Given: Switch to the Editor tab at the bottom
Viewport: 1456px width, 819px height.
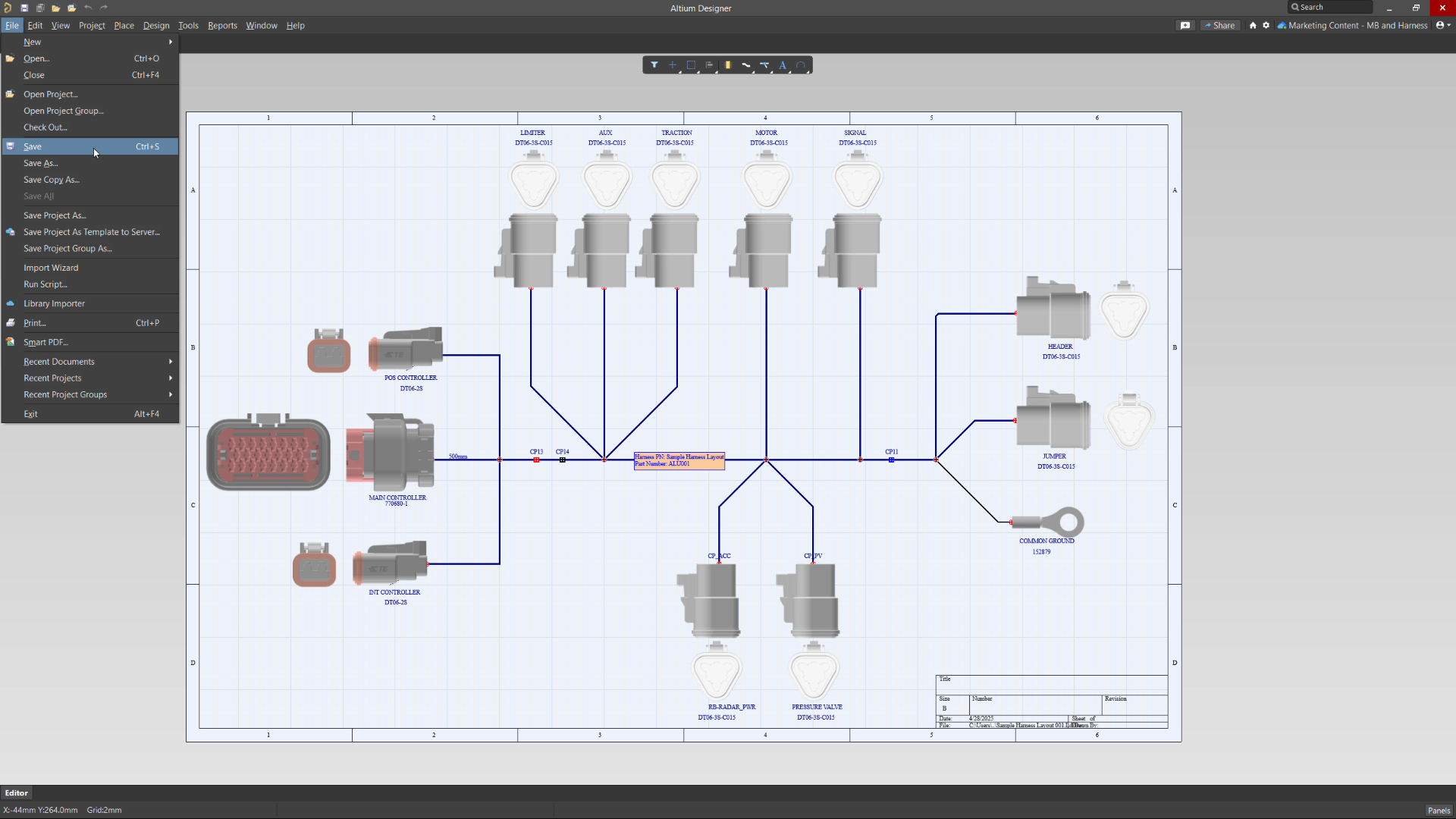Looking at the screenshot, I should point(16,792).
